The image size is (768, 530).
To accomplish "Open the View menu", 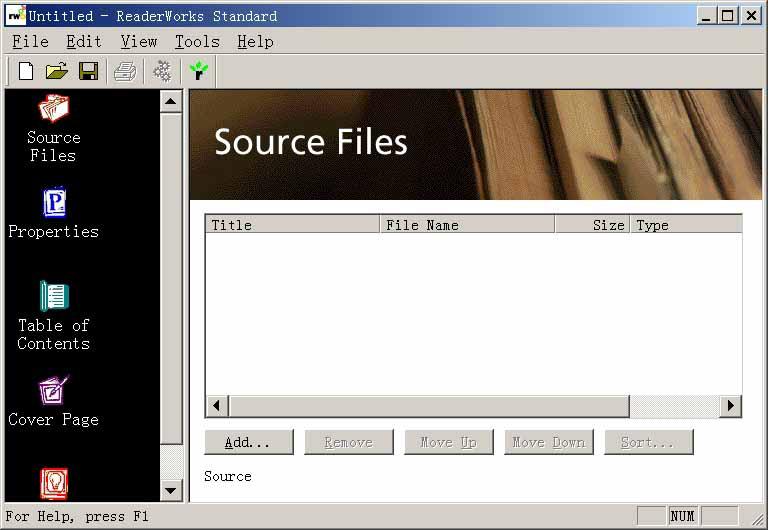I will pyautogui.click(x=139, y=41).
